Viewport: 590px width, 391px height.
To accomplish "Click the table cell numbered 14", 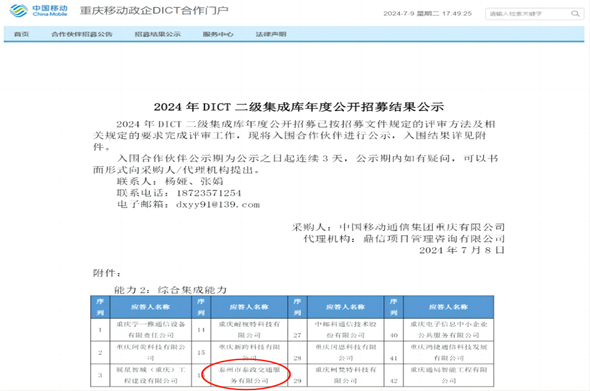I will (201, 330).
